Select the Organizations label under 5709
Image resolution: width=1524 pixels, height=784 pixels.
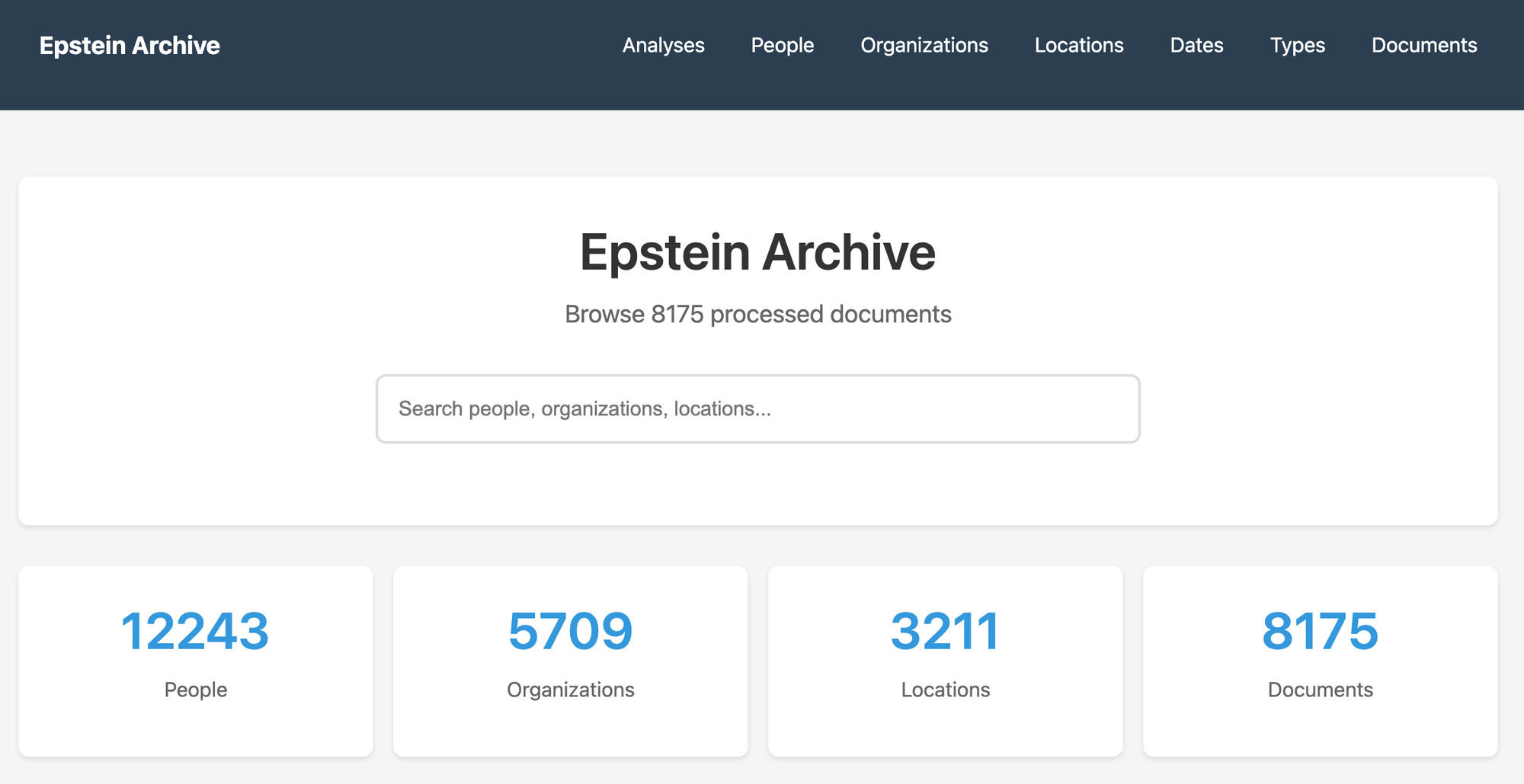pos(570,690)
